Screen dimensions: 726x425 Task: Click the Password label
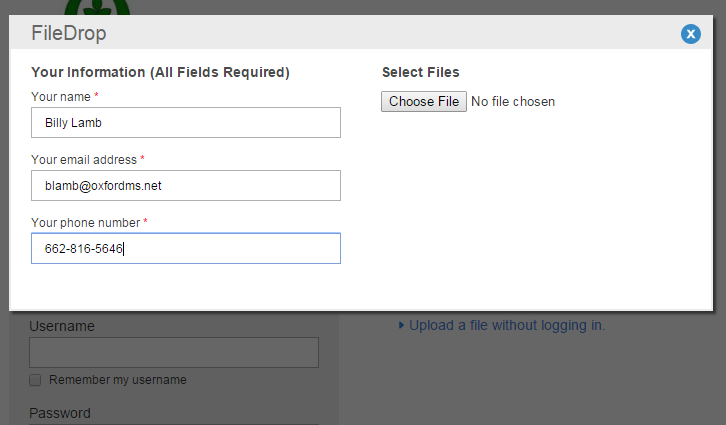(60, 413)
